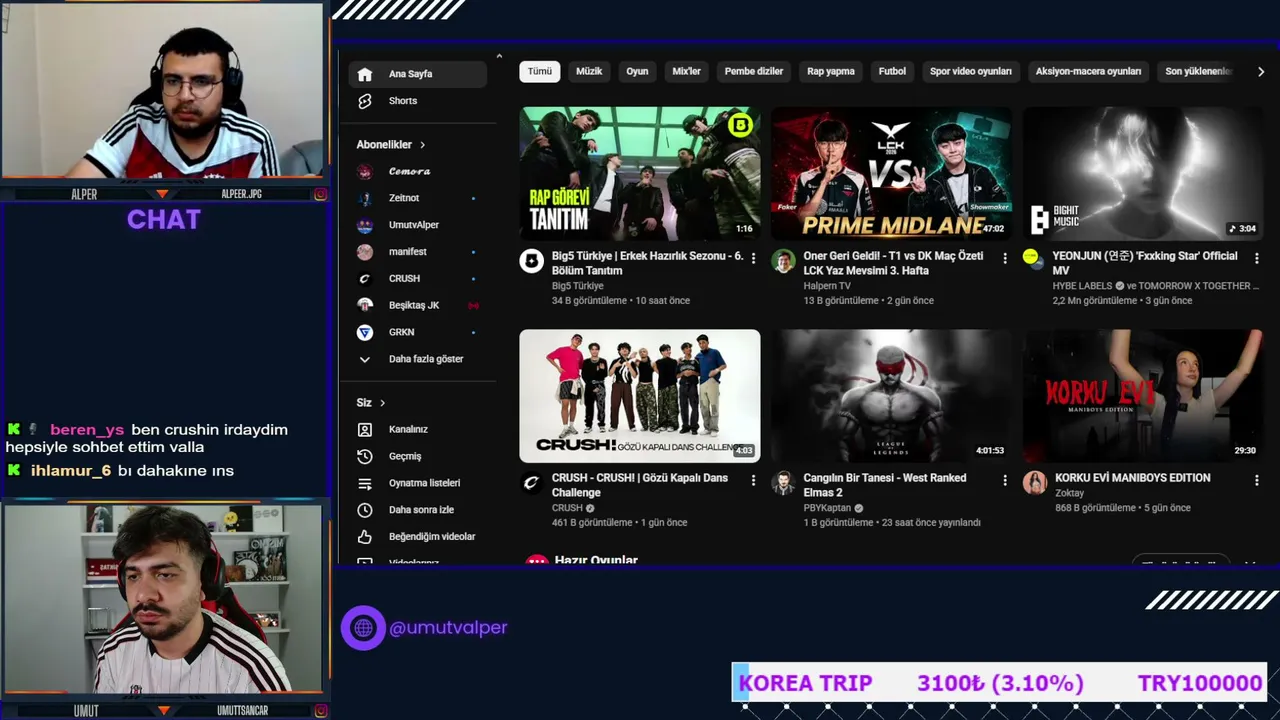The height and width of the screenshot is (720, 1280).
Task: Open YEONJUN 'Fxxking Star' Official MV title
Action: [x=1145, y=263]
